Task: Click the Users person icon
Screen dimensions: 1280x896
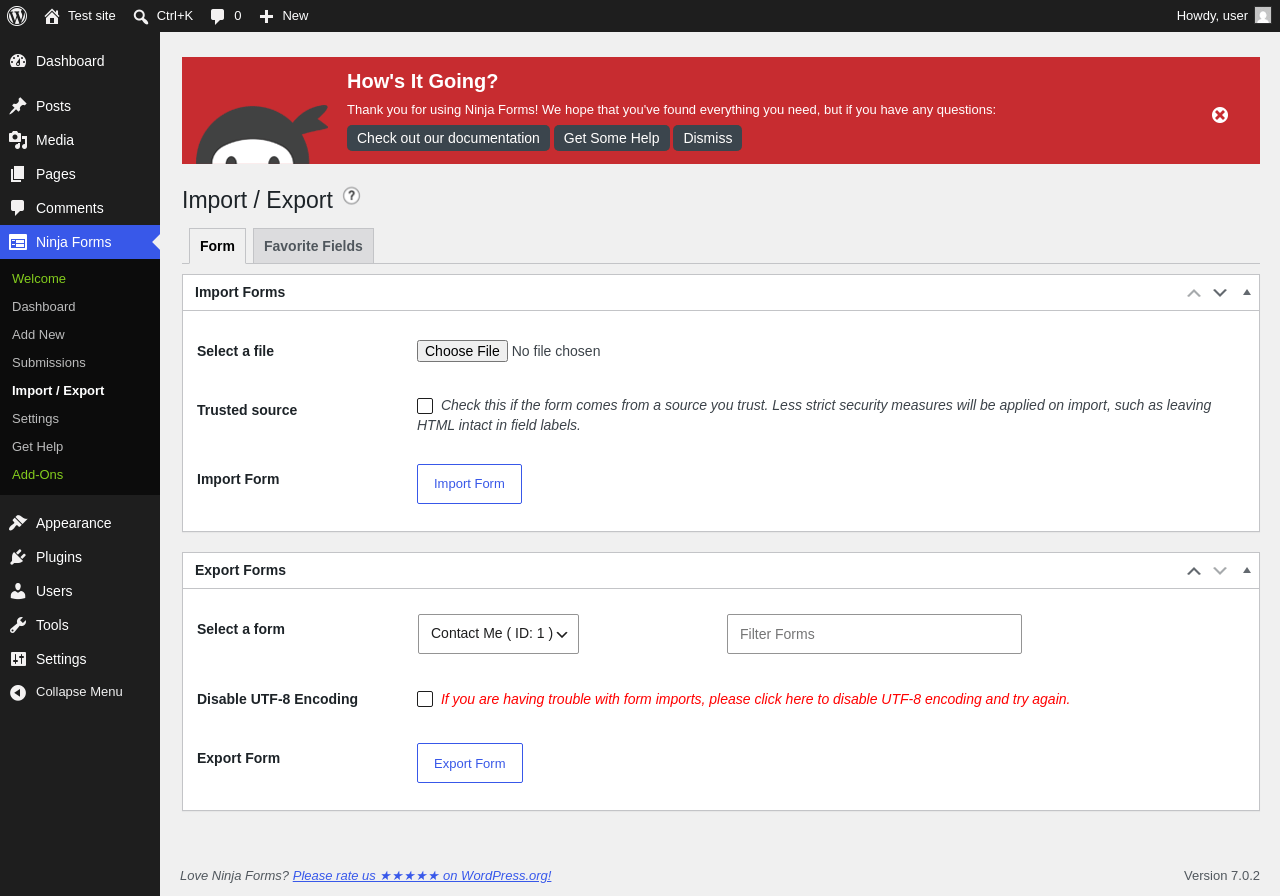Action: pyautogui.click(x=18, y=591)
